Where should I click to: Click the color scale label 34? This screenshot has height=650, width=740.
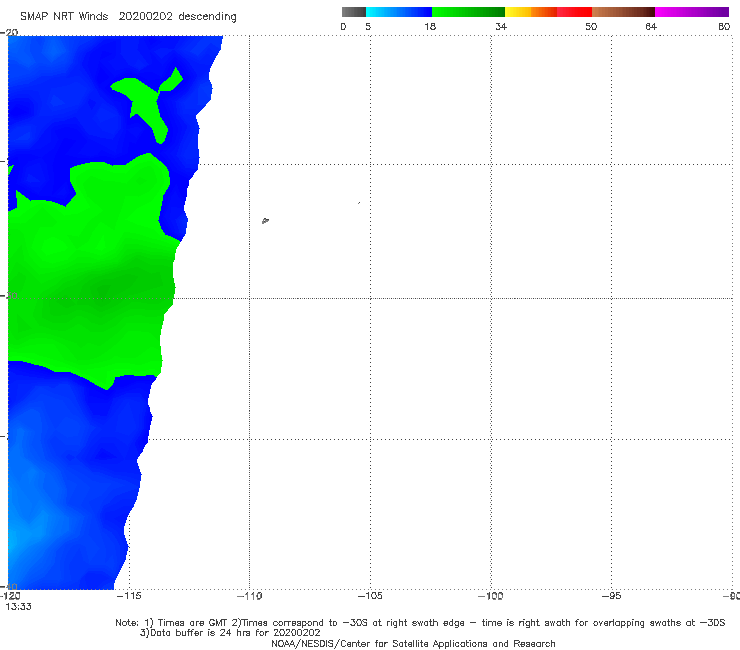point(501,26)
